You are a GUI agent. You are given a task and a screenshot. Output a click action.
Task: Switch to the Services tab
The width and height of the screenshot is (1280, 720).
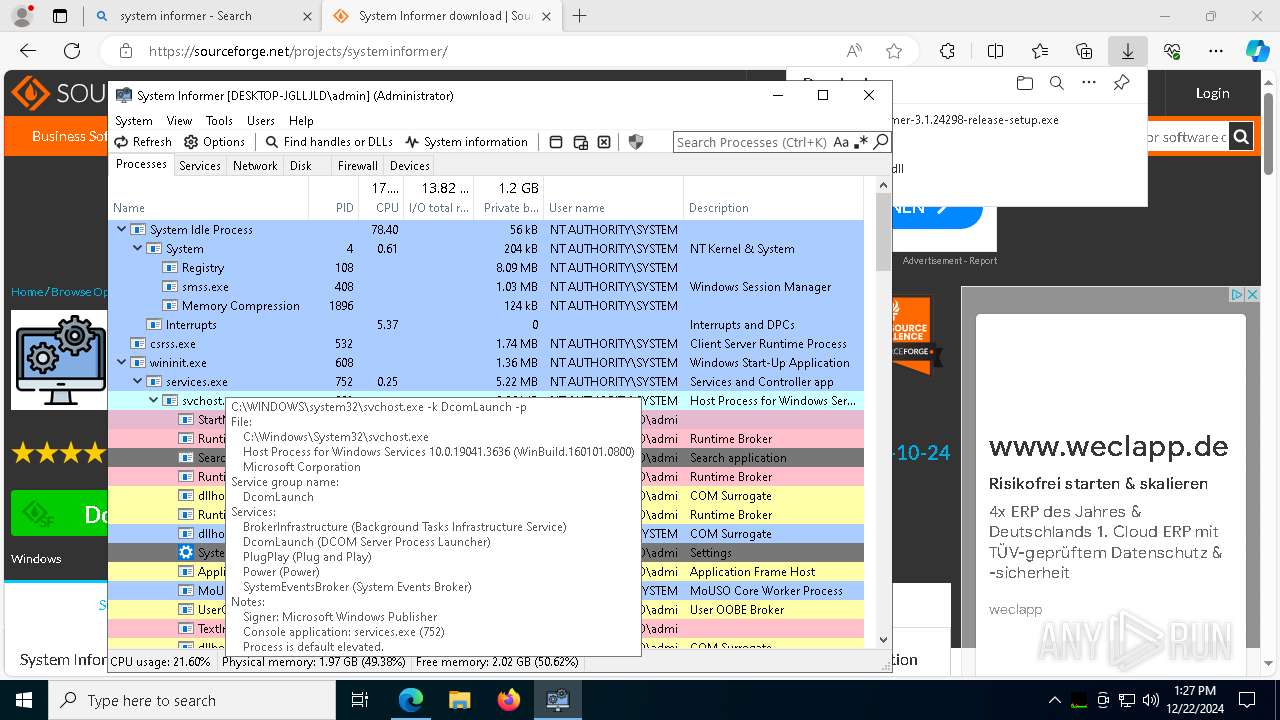(200, 166)
